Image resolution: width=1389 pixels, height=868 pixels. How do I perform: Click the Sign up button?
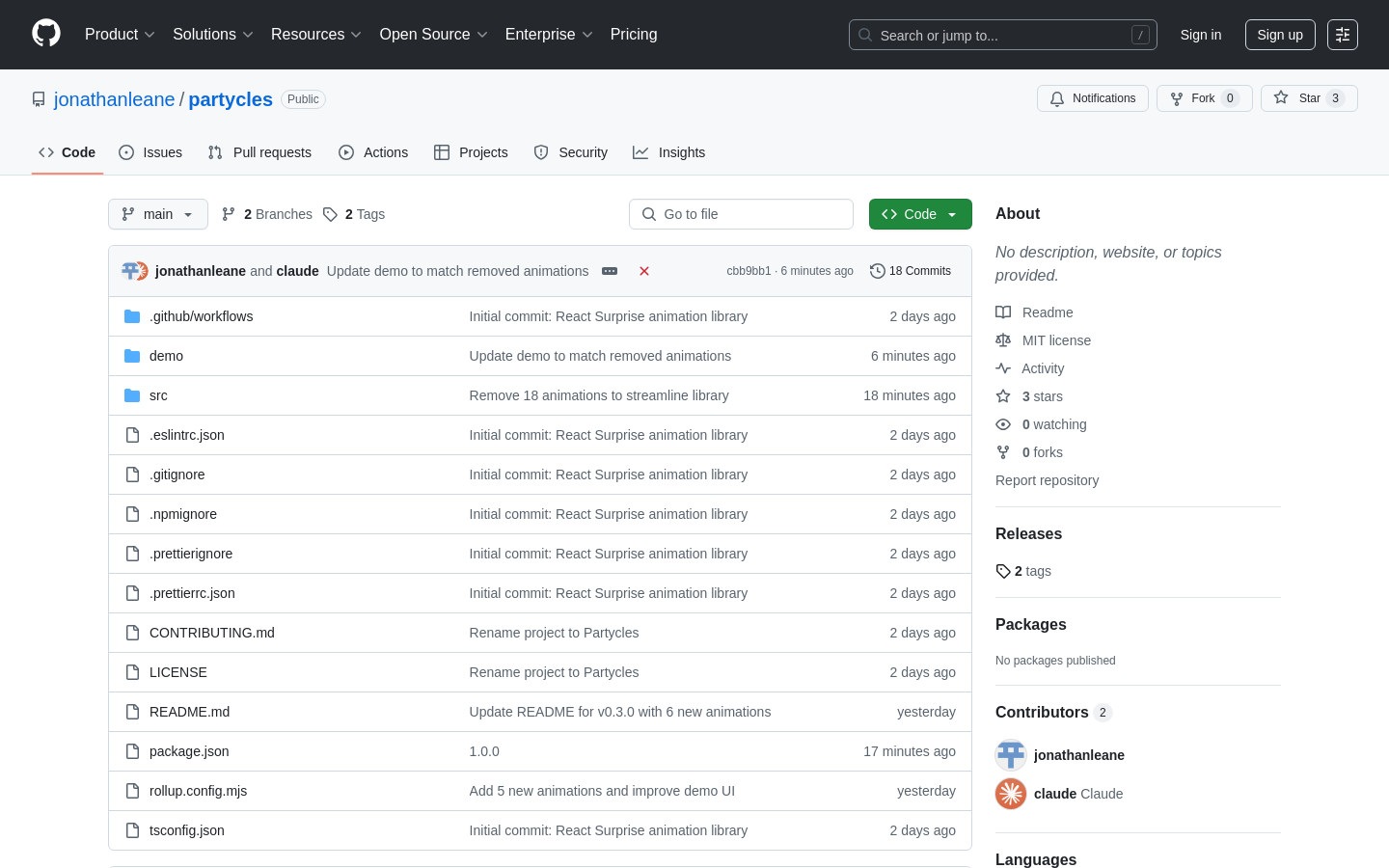pos(1280,35)
